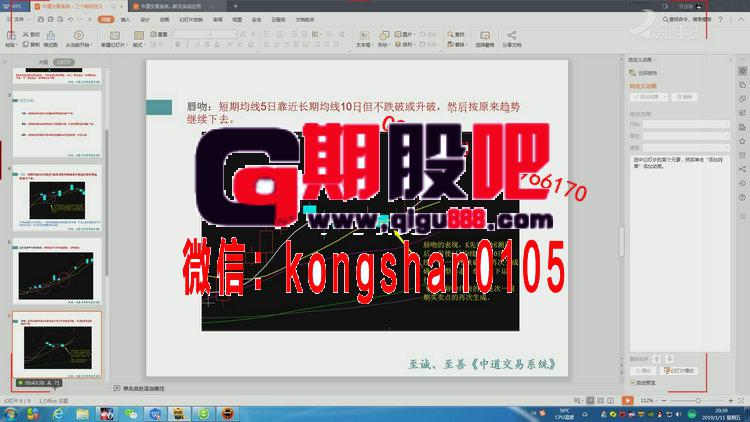750x422 pixels.
Task: Open the Add Effect dropdown button
Action: (649, 97)
